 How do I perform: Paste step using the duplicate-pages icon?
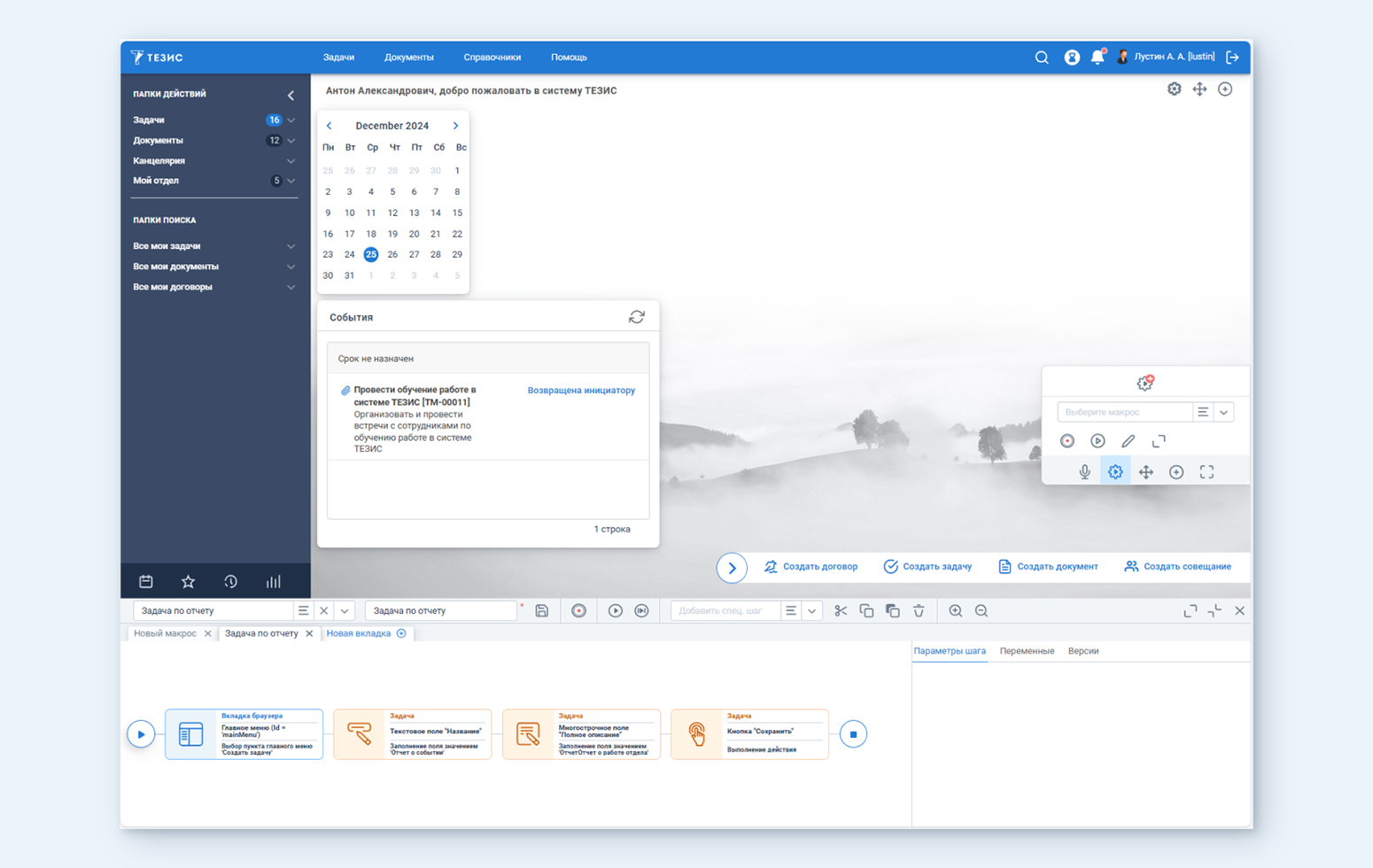(893, 611)
